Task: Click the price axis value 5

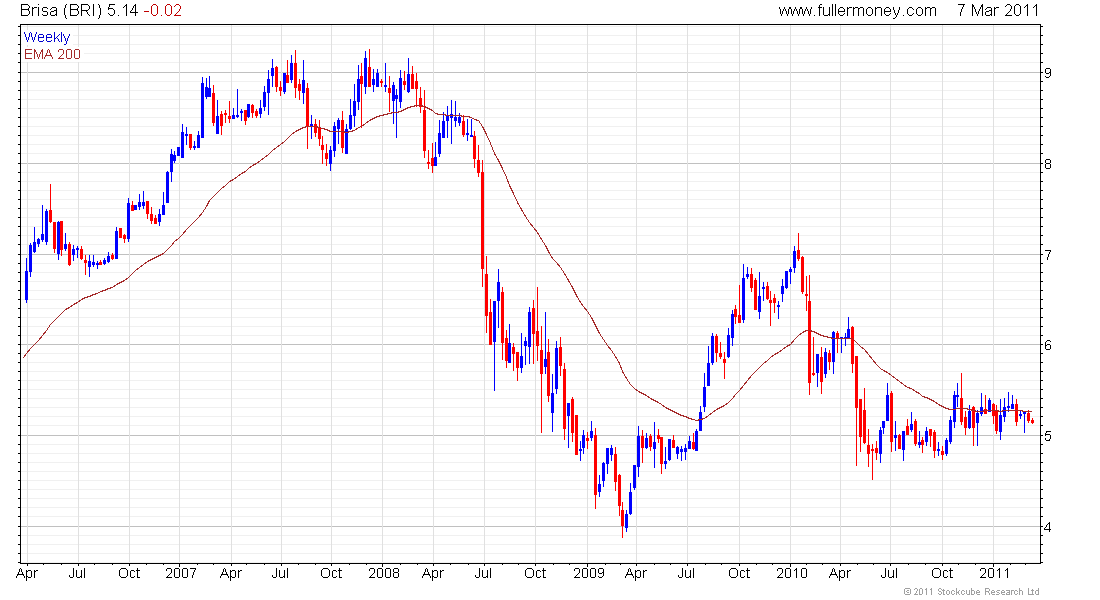Action: click(1047, 436)
